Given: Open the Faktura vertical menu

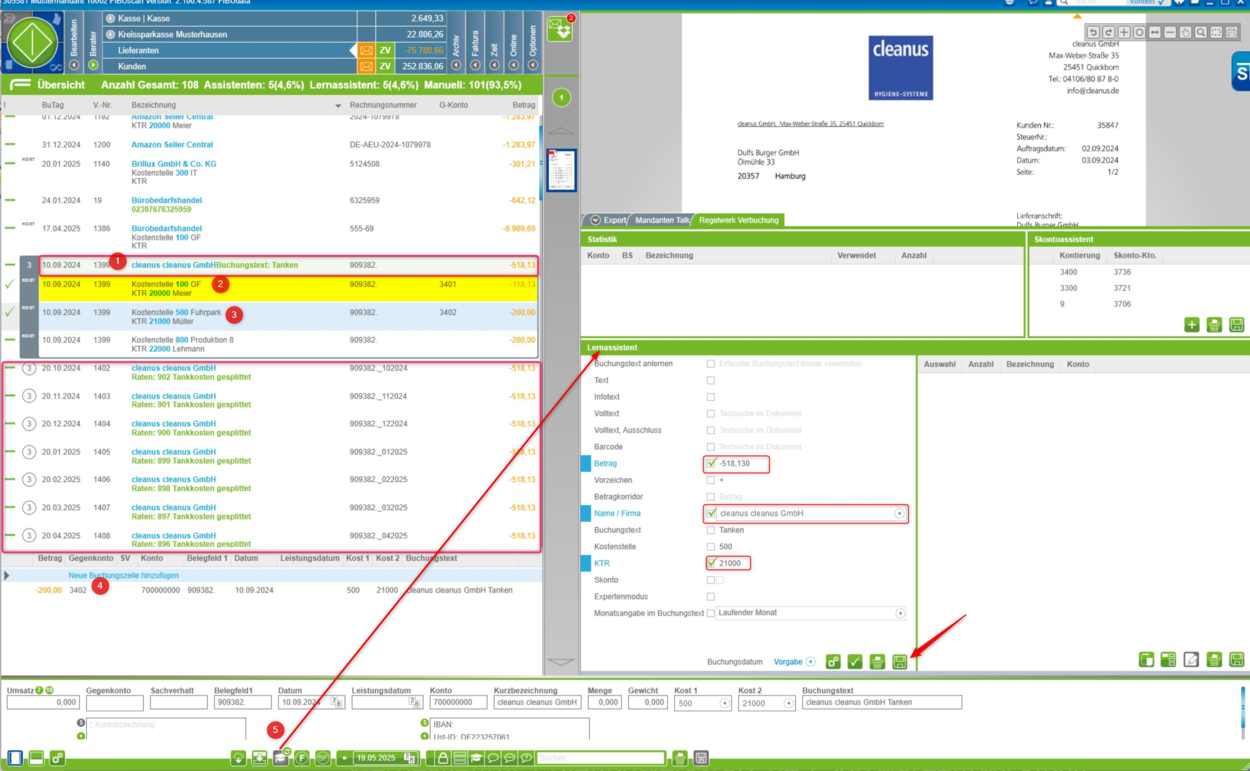Looking at the screenshot, I should coord(475,42).
